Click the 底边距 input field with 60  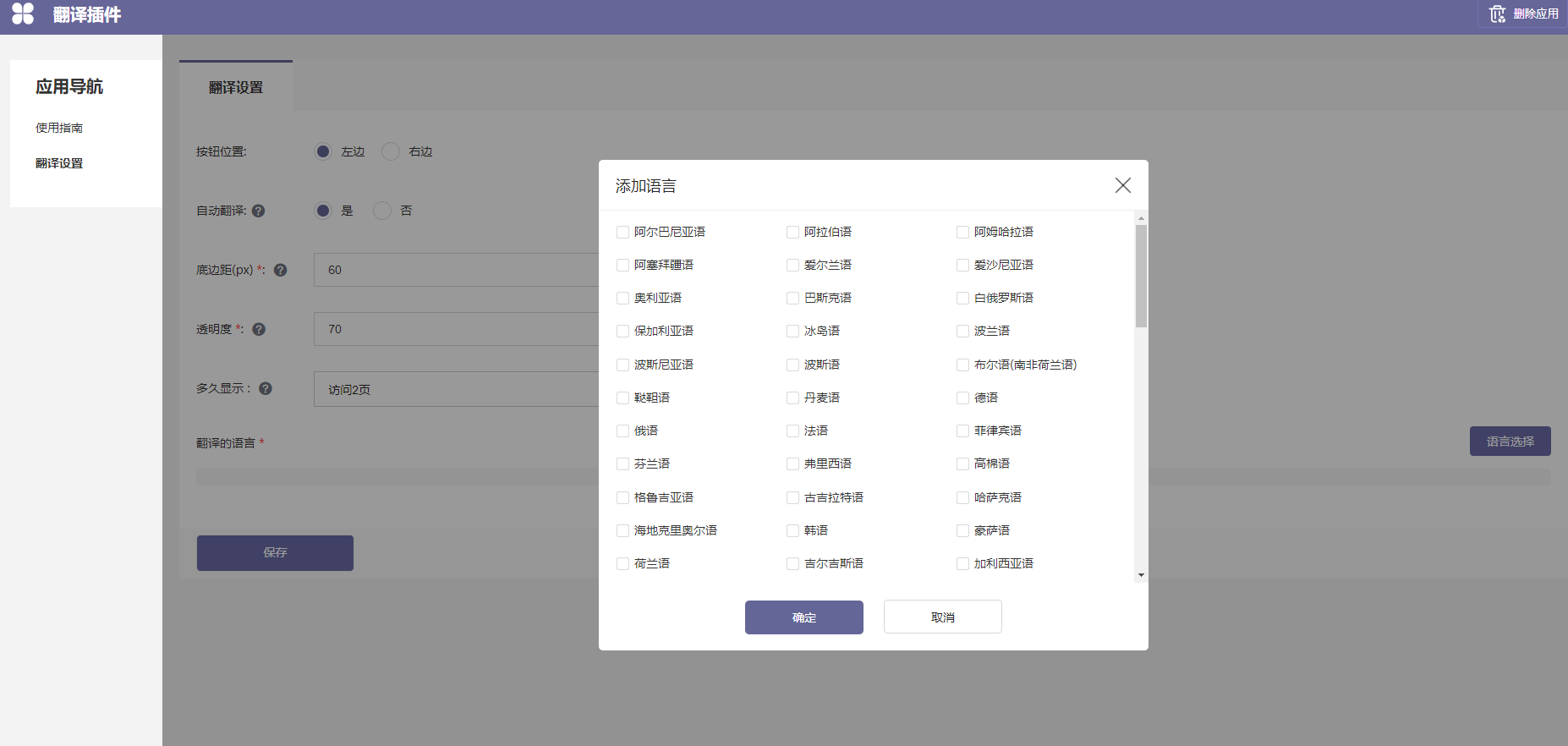click(x=457, y=270)
